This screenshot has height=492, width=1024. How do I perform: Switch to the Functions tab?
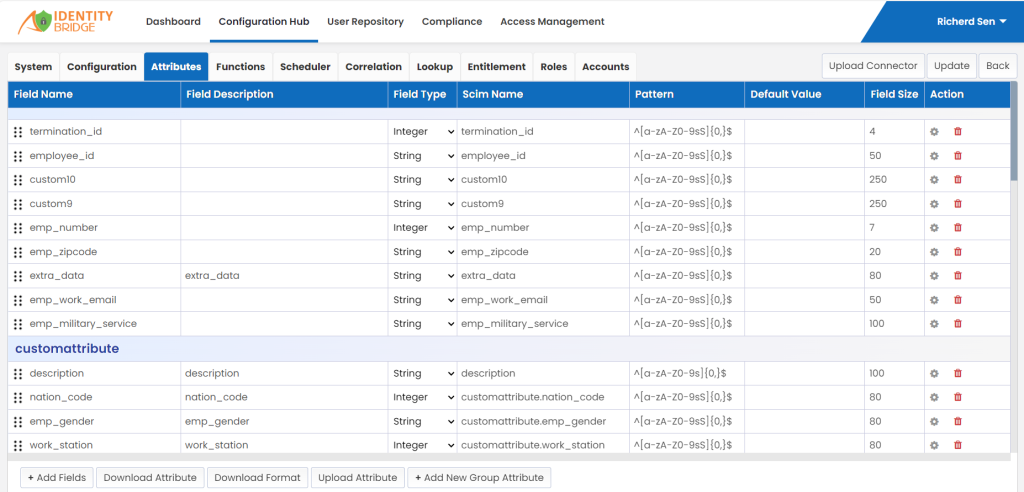[x=240, y=67]
